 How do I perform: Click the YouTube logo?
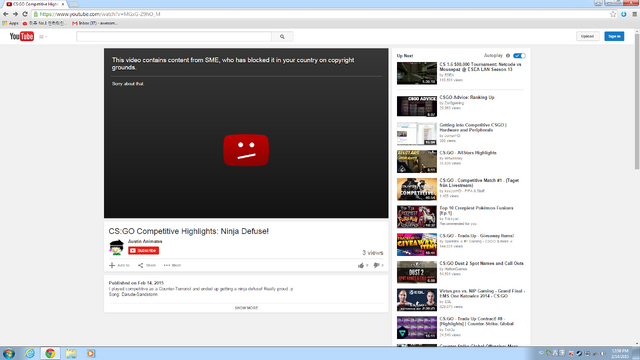tap(22, 36)
